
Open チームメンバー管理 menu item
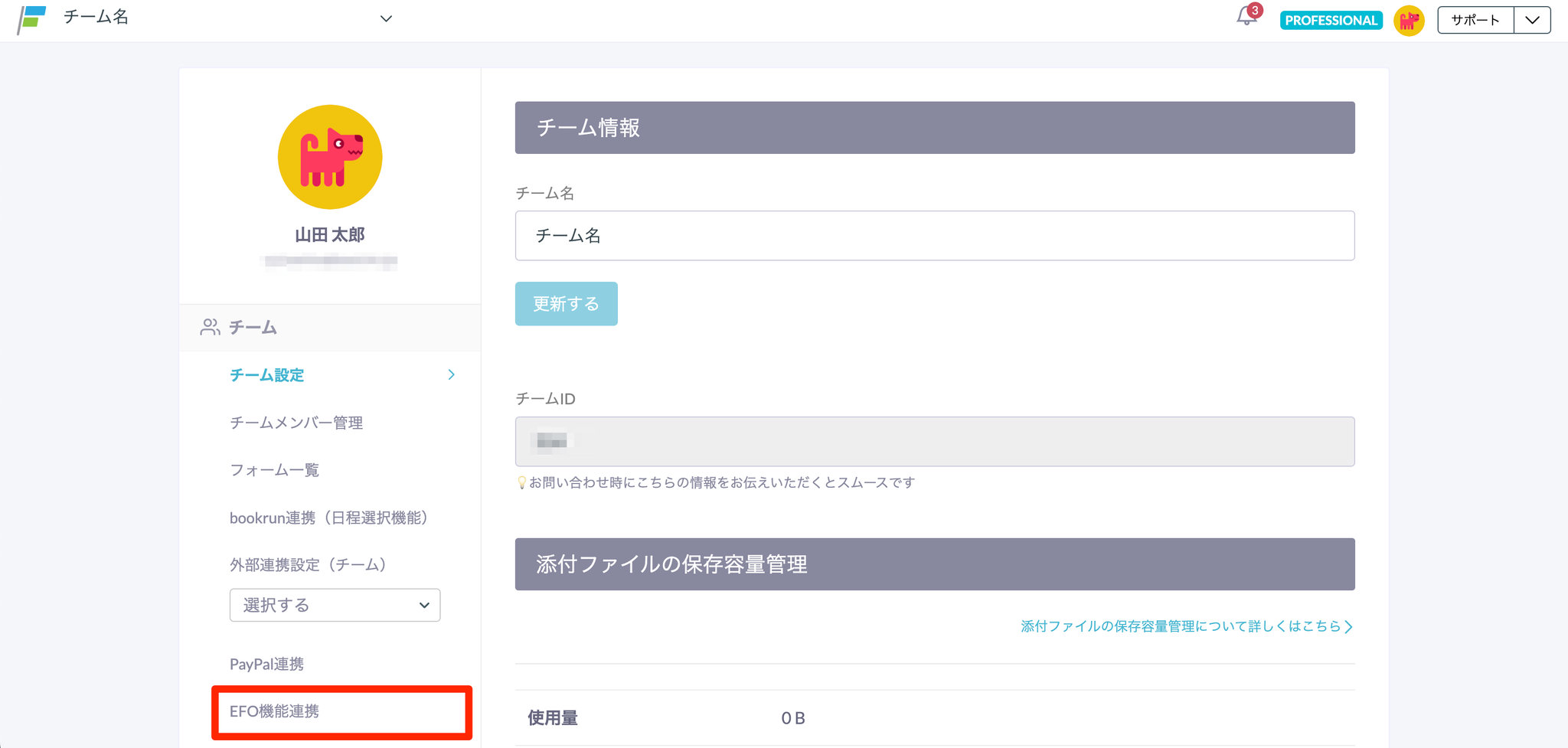pyautogui.click(x=296, y=423)
